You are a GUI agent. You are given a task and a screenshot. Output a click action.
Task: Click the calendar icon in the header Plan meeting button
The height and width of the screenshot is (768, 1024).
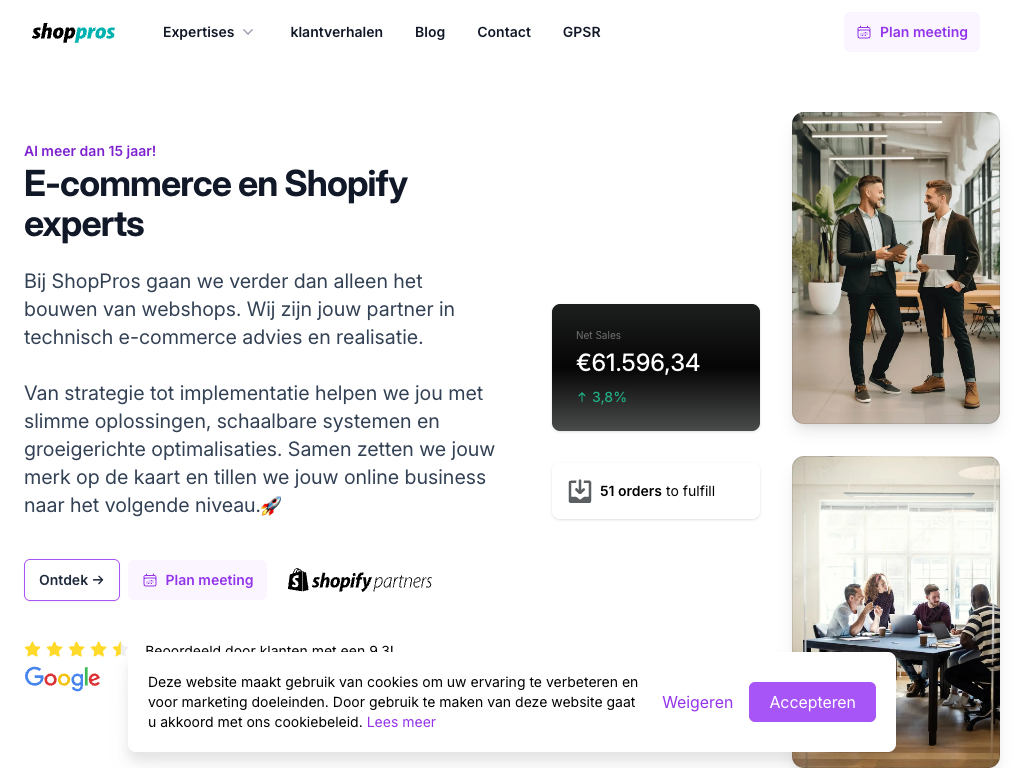coord(863,32)
